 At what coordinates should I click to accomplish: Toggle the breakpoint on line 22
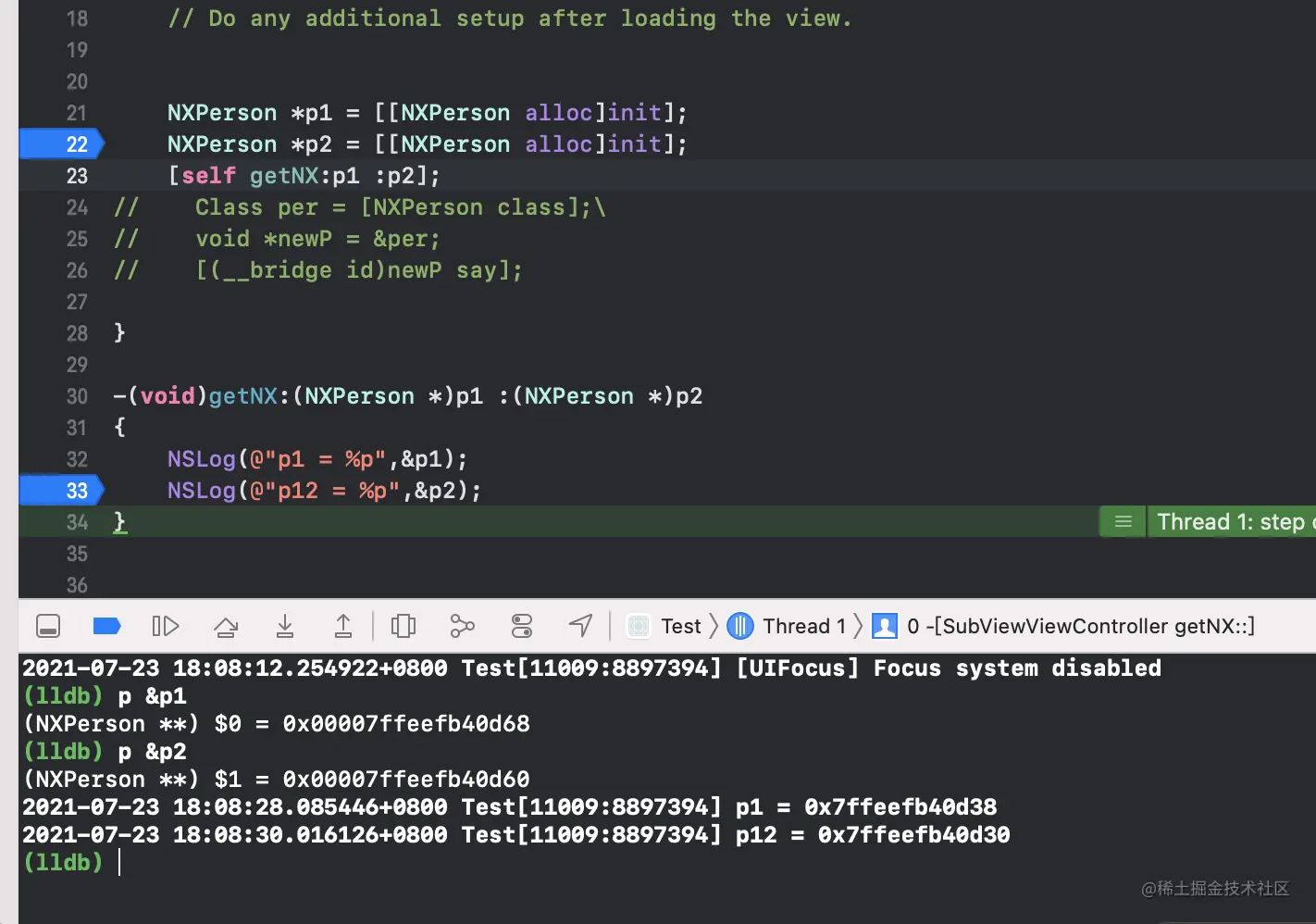point(61,144)
